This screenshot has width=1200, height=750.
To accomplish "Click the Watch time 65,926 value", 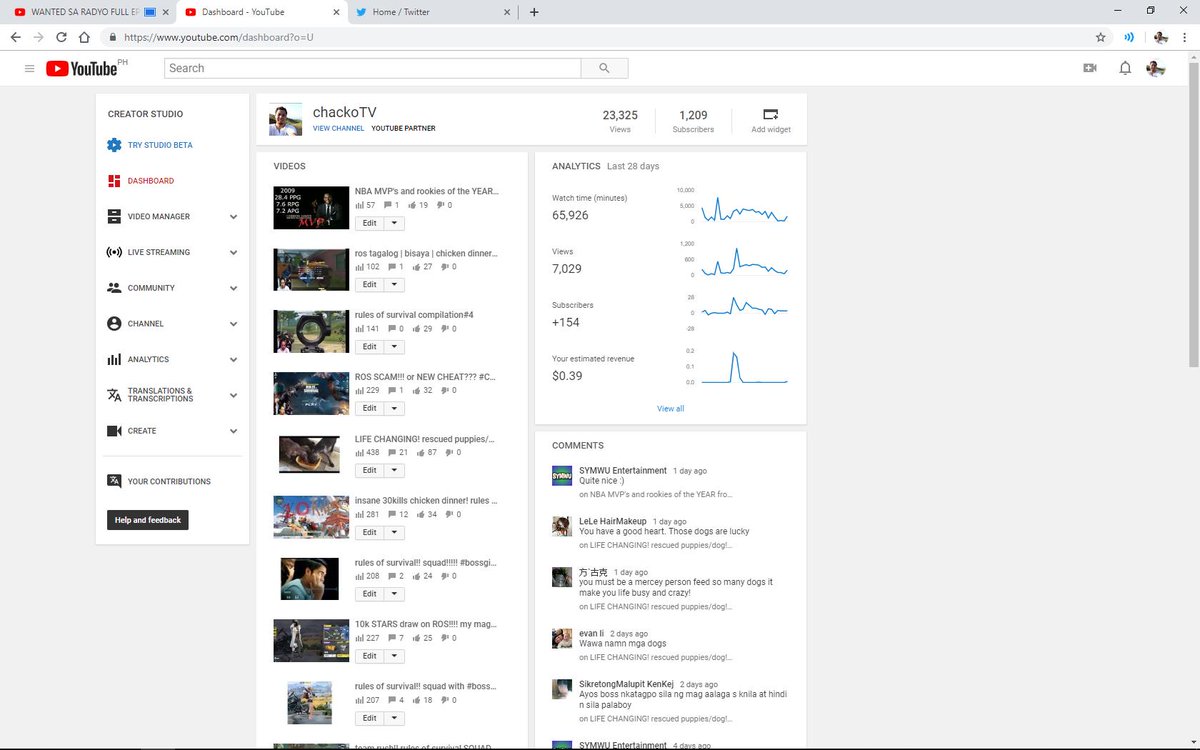I will coord(570,215).
